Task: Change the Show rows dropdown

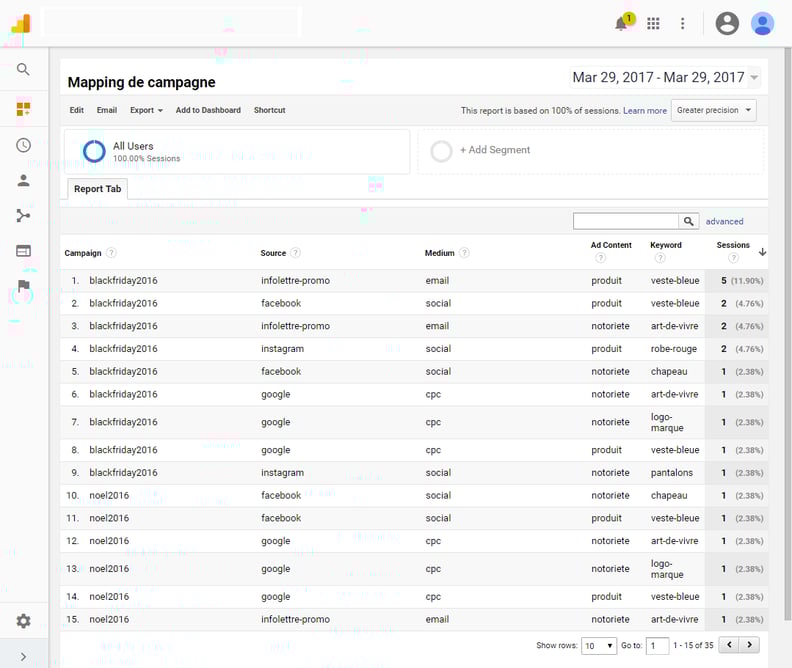Action: click(x=599, y=646)
